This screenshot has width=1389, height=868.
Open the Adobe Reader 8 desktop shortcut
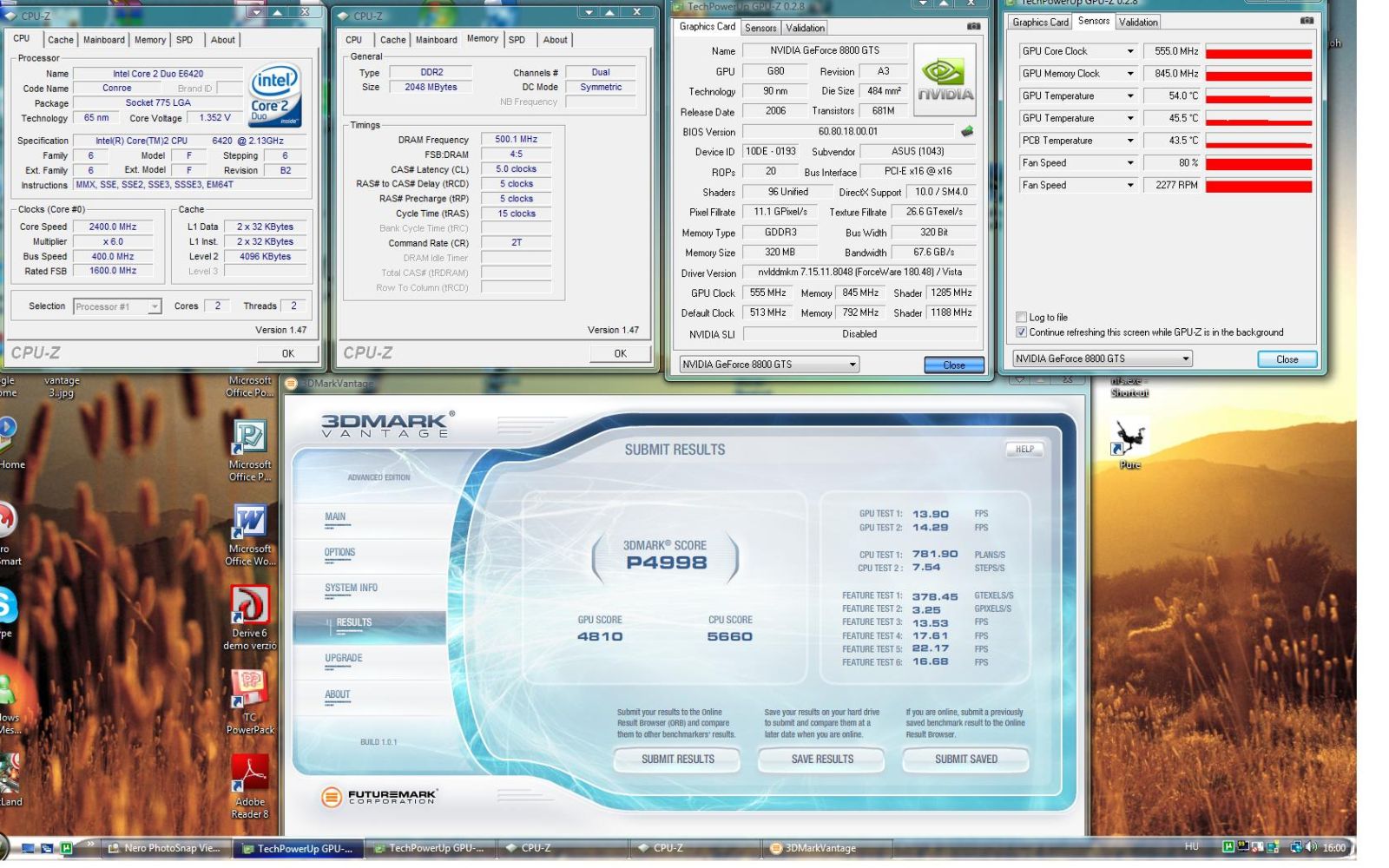tap(250, 786)
